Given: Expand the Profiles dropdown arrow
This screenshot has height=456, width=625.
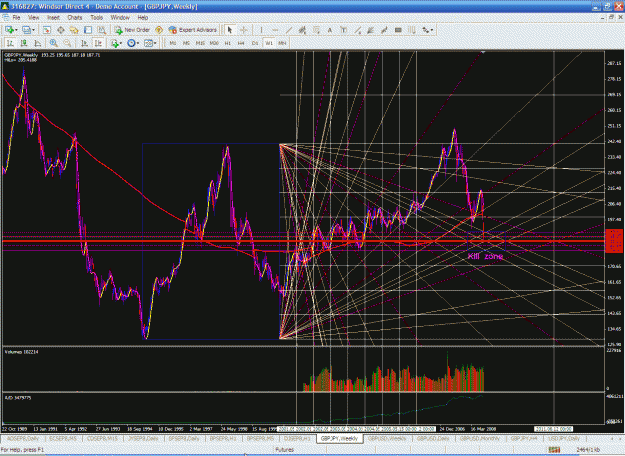Looking at the screenshot, I should pyautogui.click(x=33, y=30).
